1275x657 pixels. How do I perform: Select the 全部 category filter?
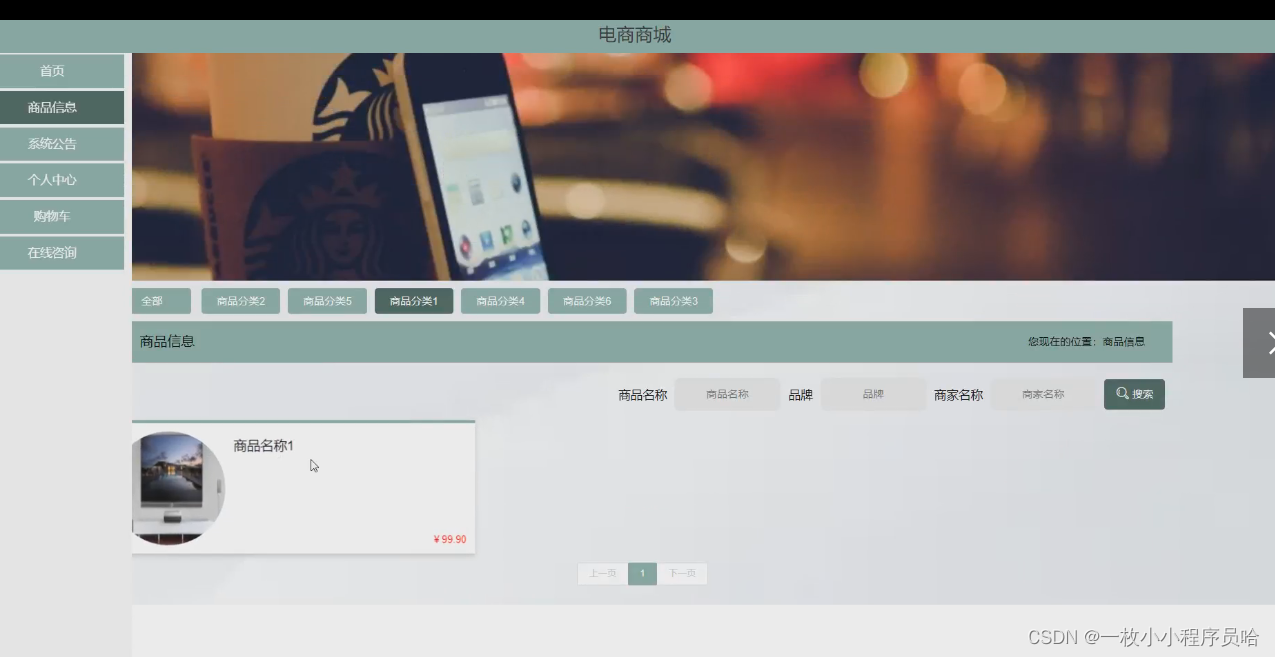click(x=160, y=301)
